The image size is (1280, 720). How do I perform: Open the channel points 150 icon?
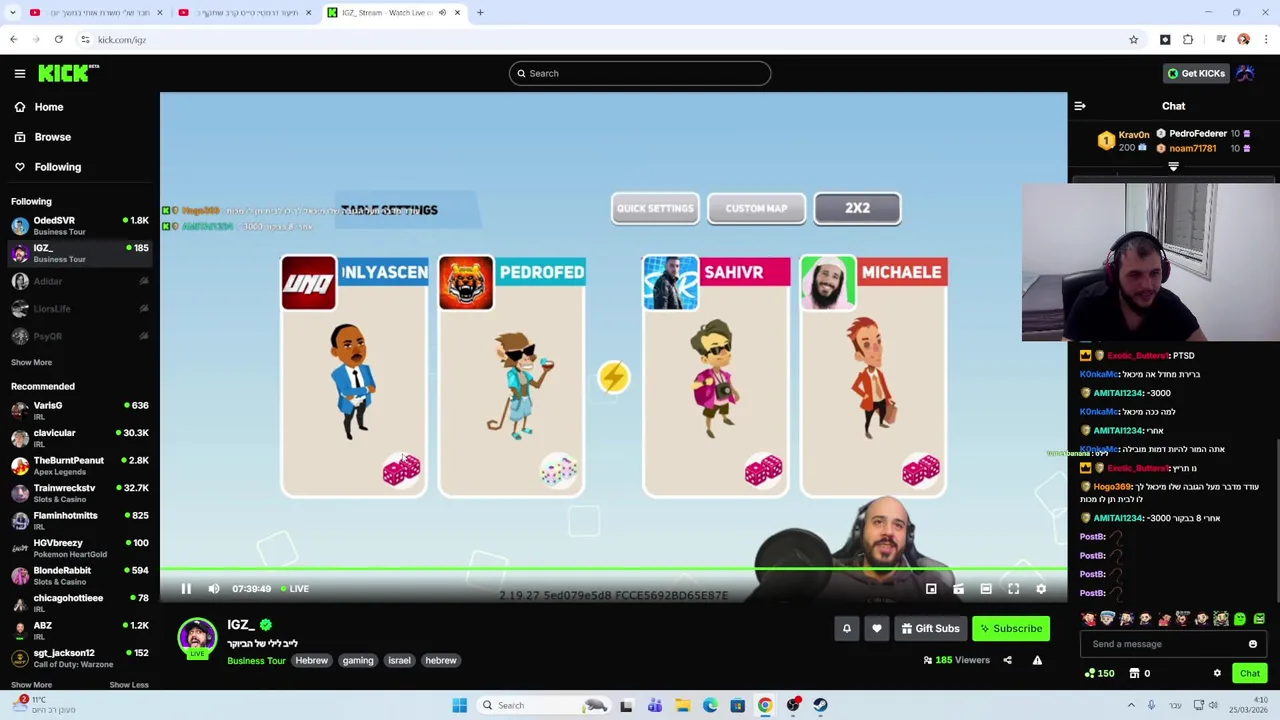pos(1100,674)
